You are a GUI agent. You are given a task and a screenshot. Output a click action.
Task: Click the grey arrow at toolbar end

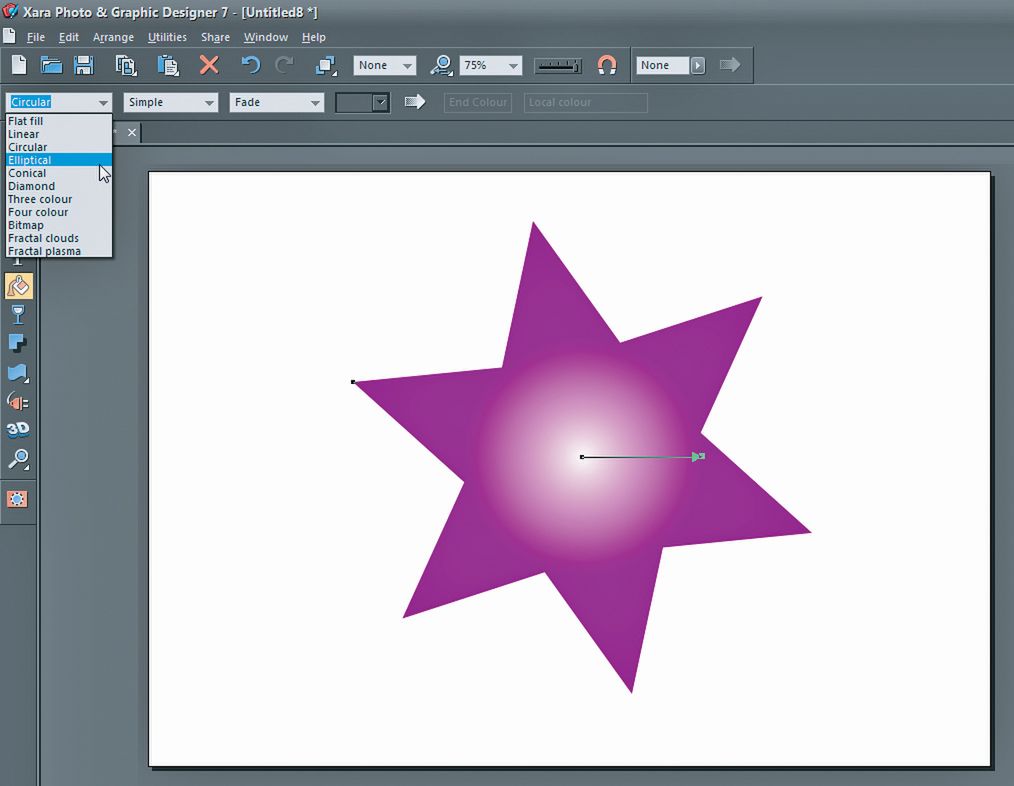click(x=730, y=65)
